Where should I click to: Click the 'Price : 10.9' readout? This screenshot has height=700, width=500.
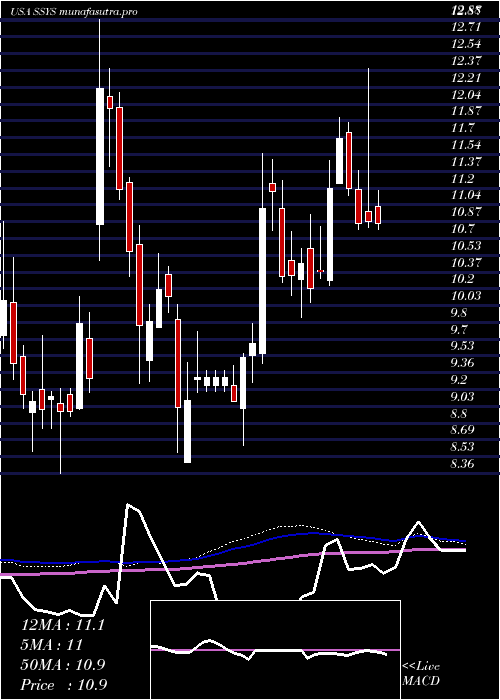pos(64,685)
